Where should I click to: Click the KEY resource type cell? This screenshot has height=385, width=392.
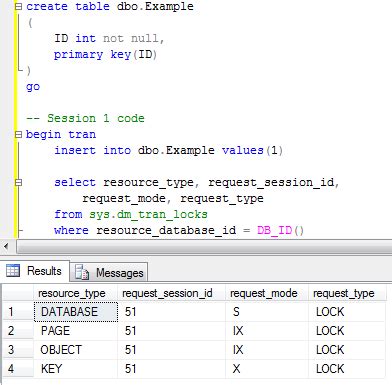pos(76,369)
